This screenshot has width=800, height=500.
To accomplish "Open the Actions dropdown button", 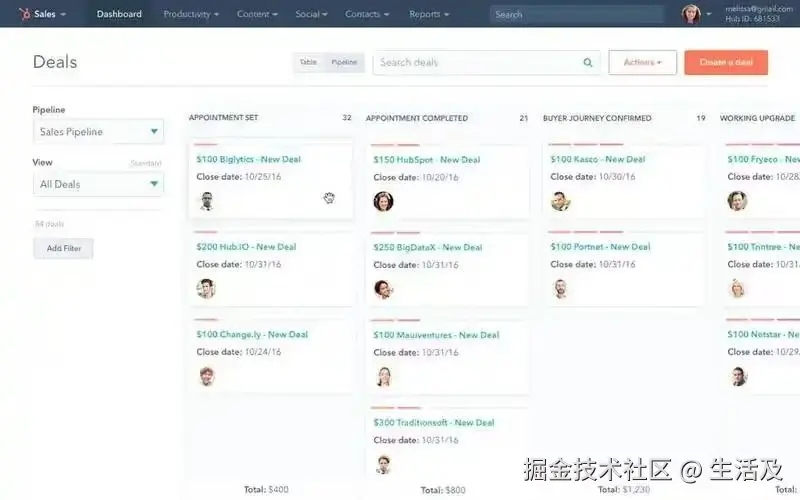I will (x=642, y=62).
